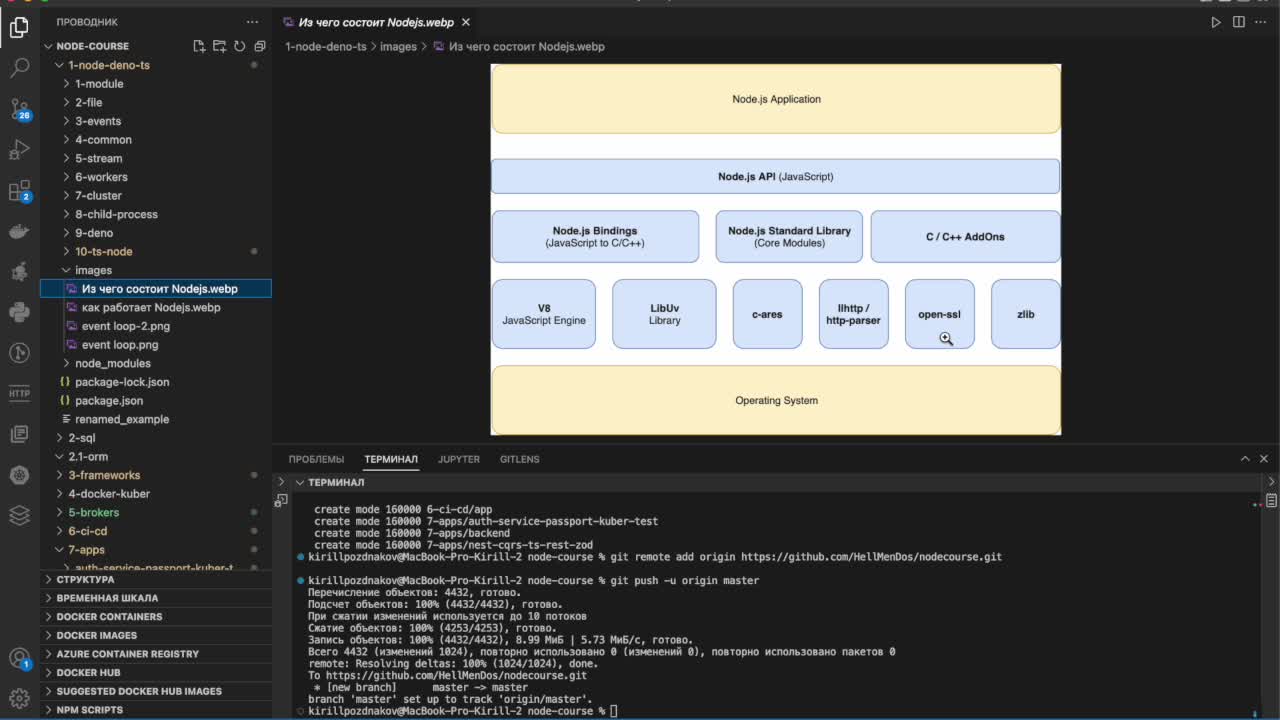Close the bottom panel

pyautogui.click(x=1265, y=459)
